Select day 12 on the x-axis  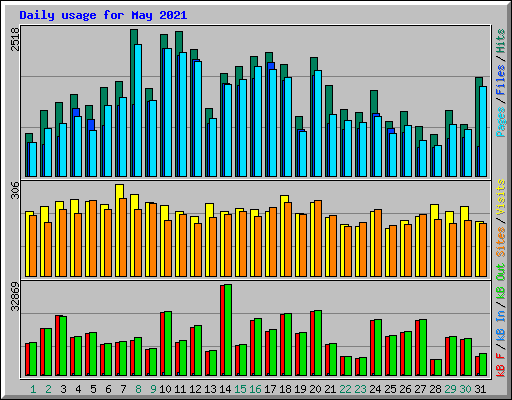pyautogui.click(x=195, y=389)
